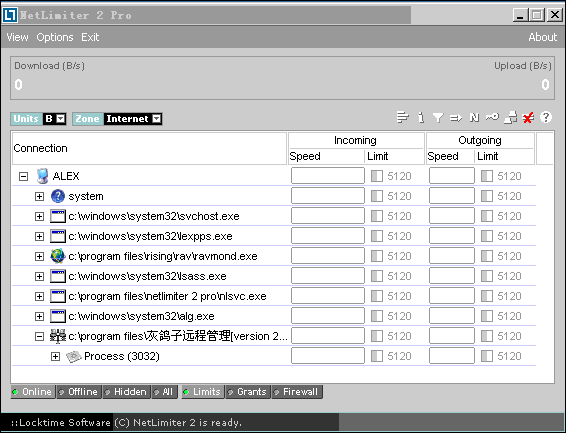566x433 pixels.
Task: Enable outgoing limit checkbox for ALEX
Action: click(487, 176)
